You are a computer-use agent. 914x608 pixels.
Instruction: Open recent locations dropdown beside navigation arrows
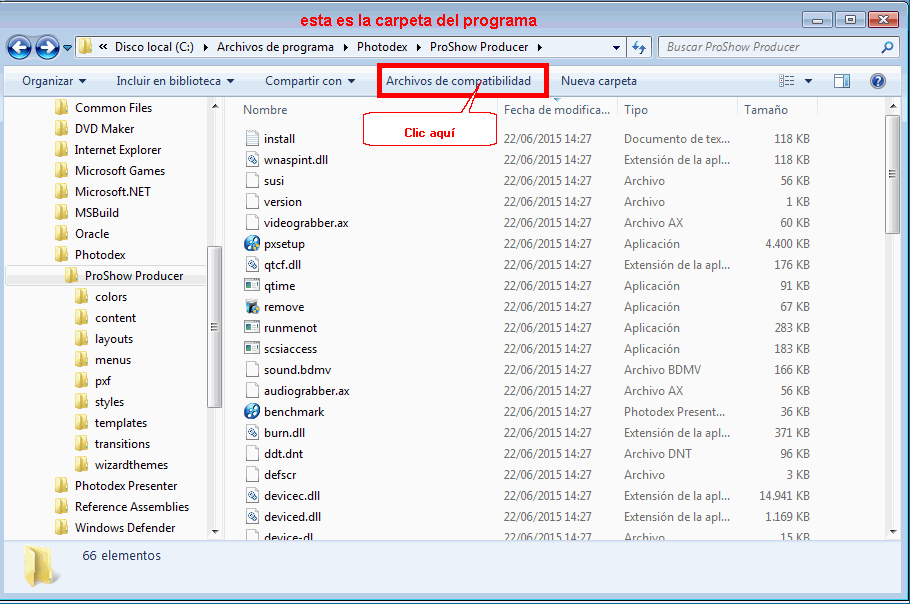(x=67, y=48)
